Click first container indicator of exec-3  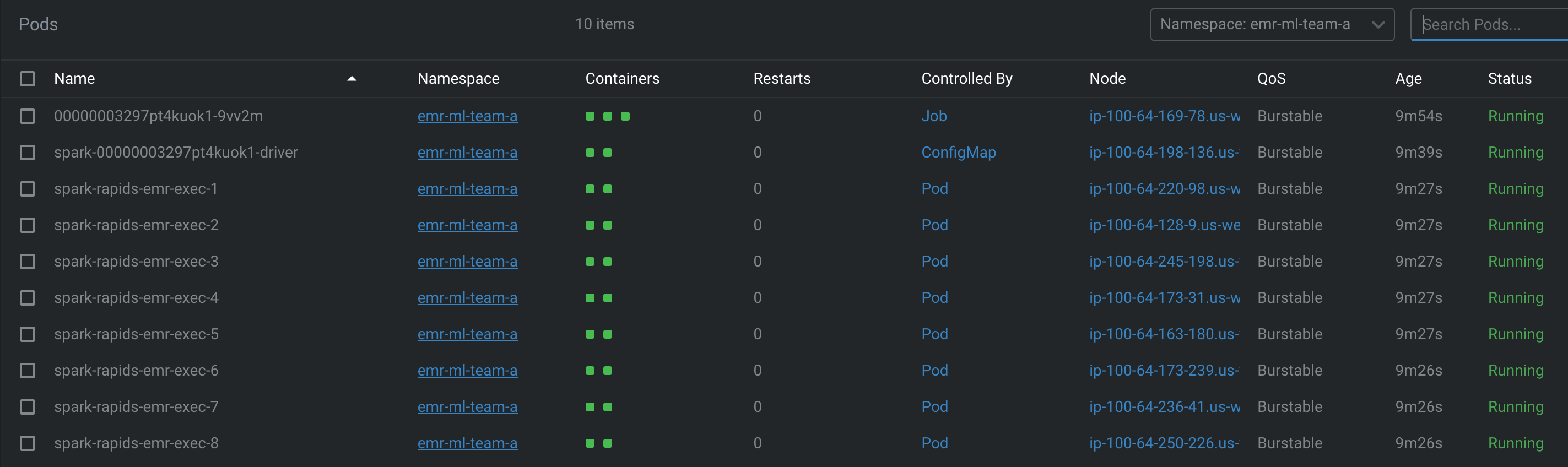pos(590,262)
